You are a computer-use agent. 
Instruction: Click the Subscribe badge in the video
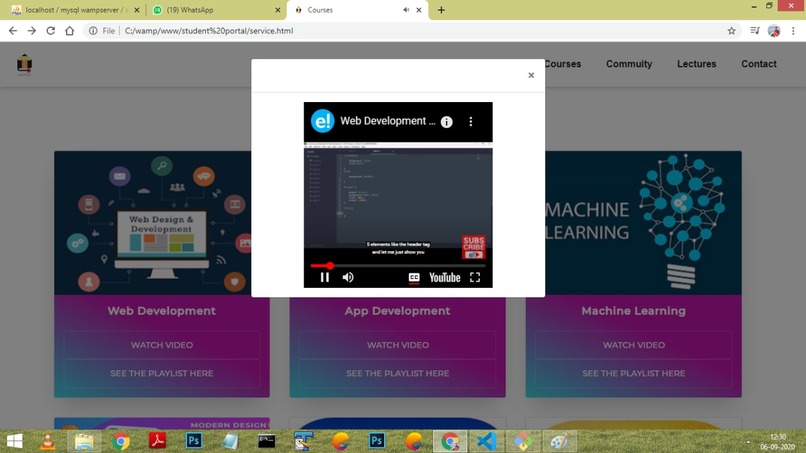pyautogui.click(x=473, y=247)
